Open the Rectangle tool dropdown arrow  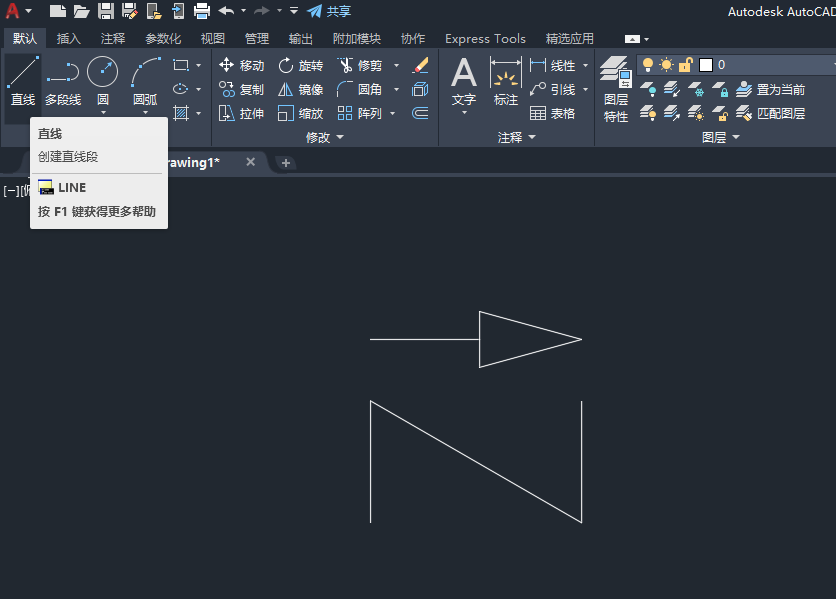[x=198, y=66]
